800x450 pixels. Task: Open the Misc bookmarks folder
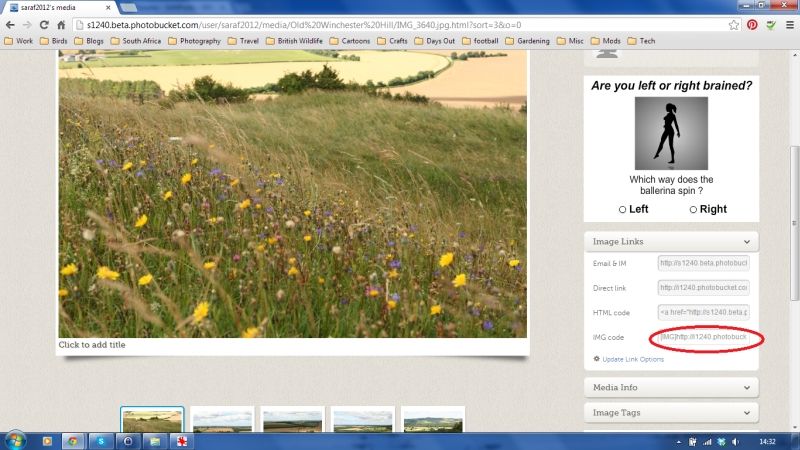pyautogui.click(x=570, y=41)
